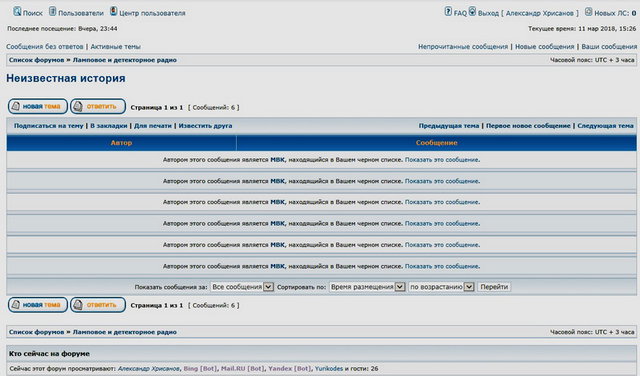640x376 pixels.
Task: Expand по возрастанию order dropdown
Action: [x=441, y=287]
